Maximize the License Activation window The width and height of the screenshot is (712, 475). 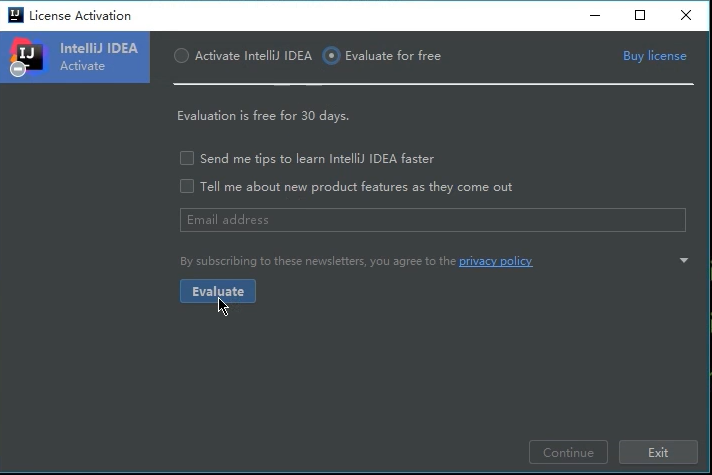click(x=640, y=15)
